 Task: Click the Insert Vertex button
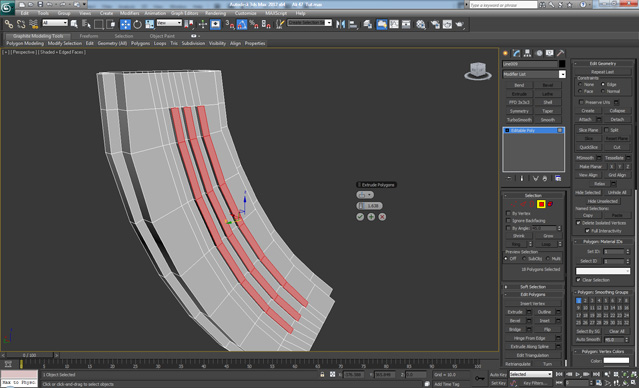click(x=533, y=303)
